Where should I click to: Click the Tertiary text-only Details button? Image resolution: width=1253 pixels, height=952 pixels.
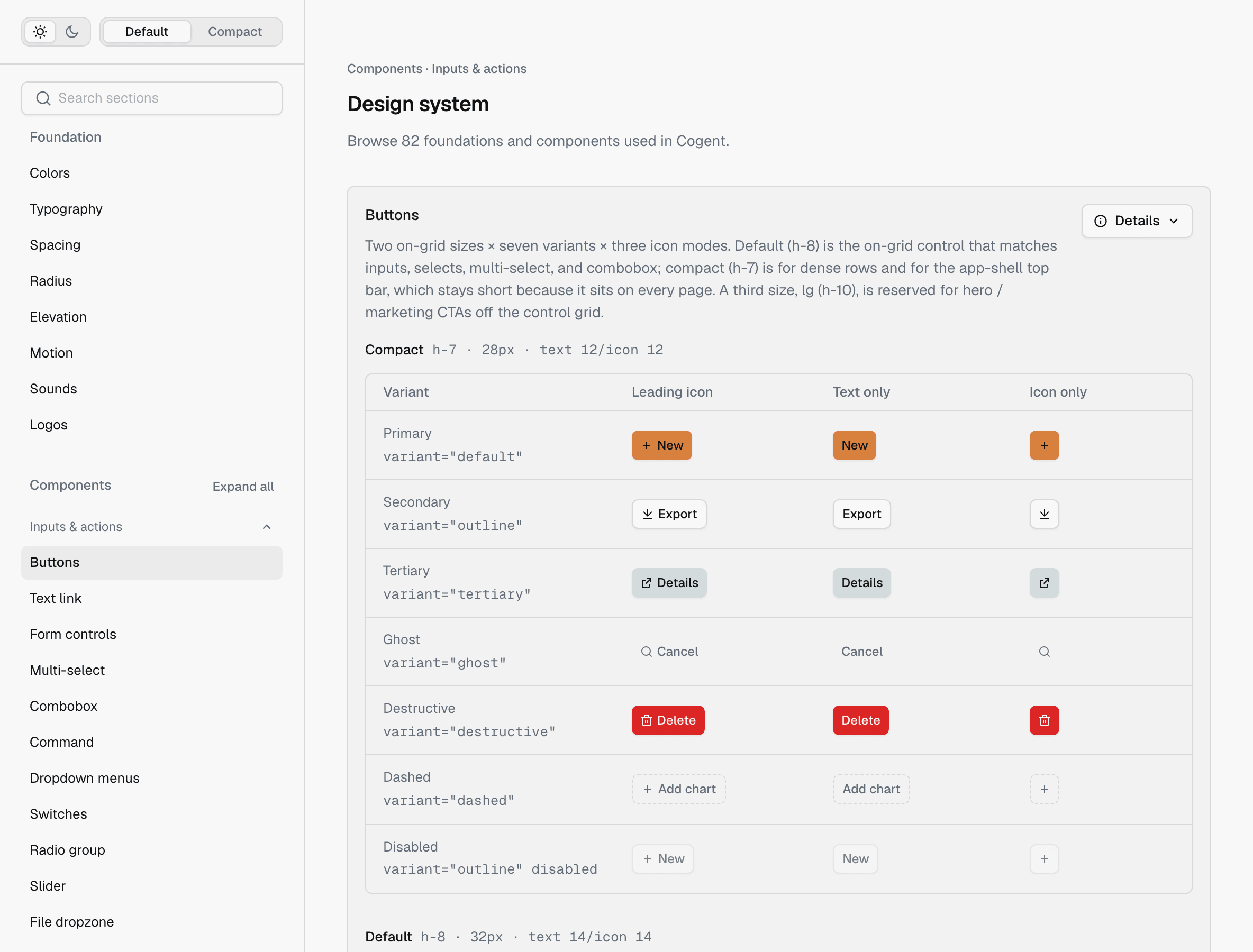point(862,582)
